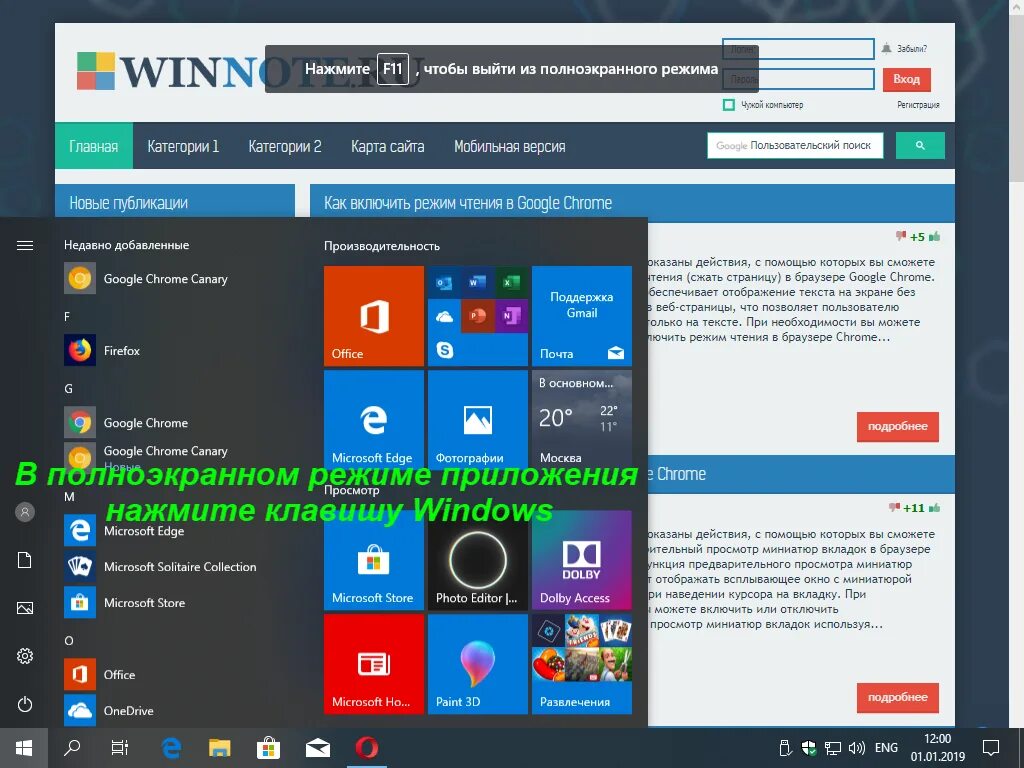Open Task View on the taskbar
The width and height of the screenshot is (1024, 768).
point(120,748)
